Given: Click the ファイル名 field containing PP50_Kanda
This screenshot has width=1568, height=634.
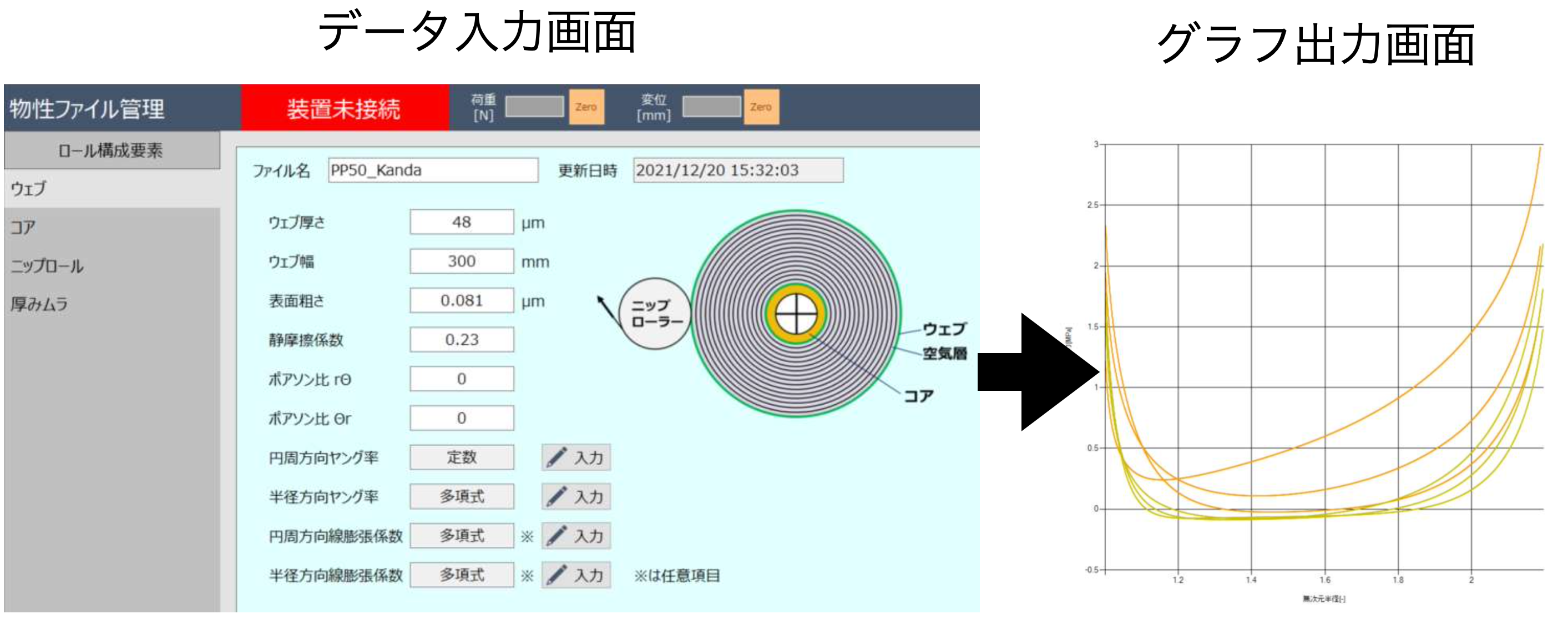Looking at the screenshot, I should [x=433, y=170].
